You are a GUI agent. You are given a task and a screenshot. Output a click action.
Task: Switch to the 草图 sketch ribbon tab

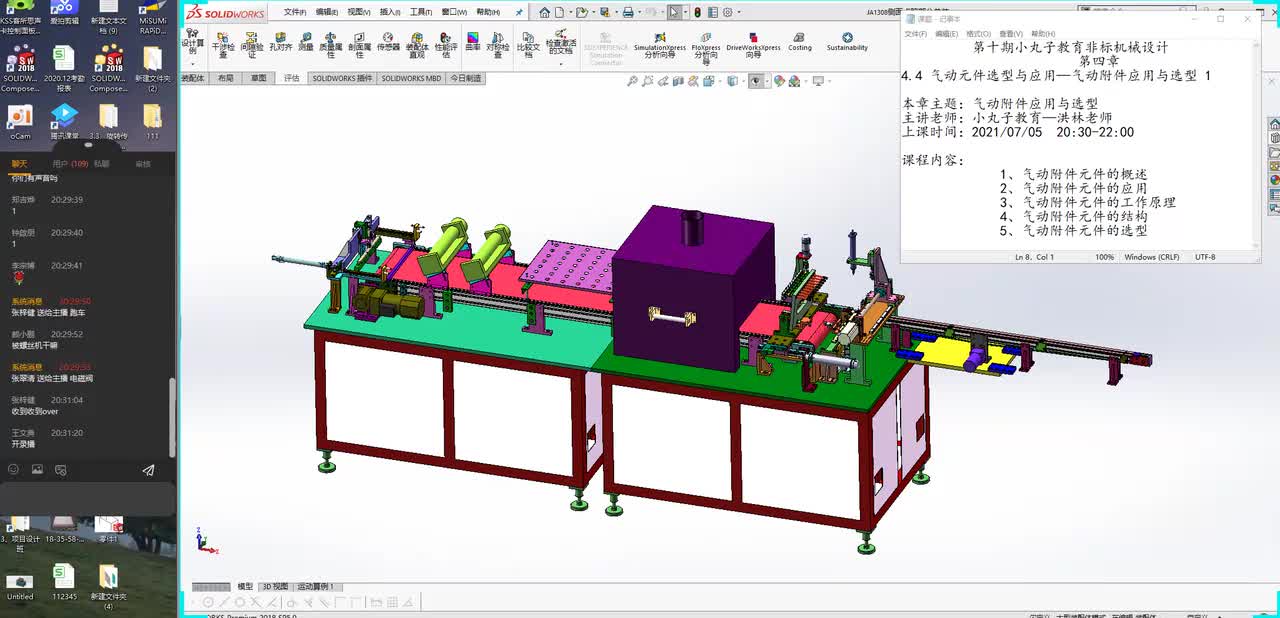(259, 78)
